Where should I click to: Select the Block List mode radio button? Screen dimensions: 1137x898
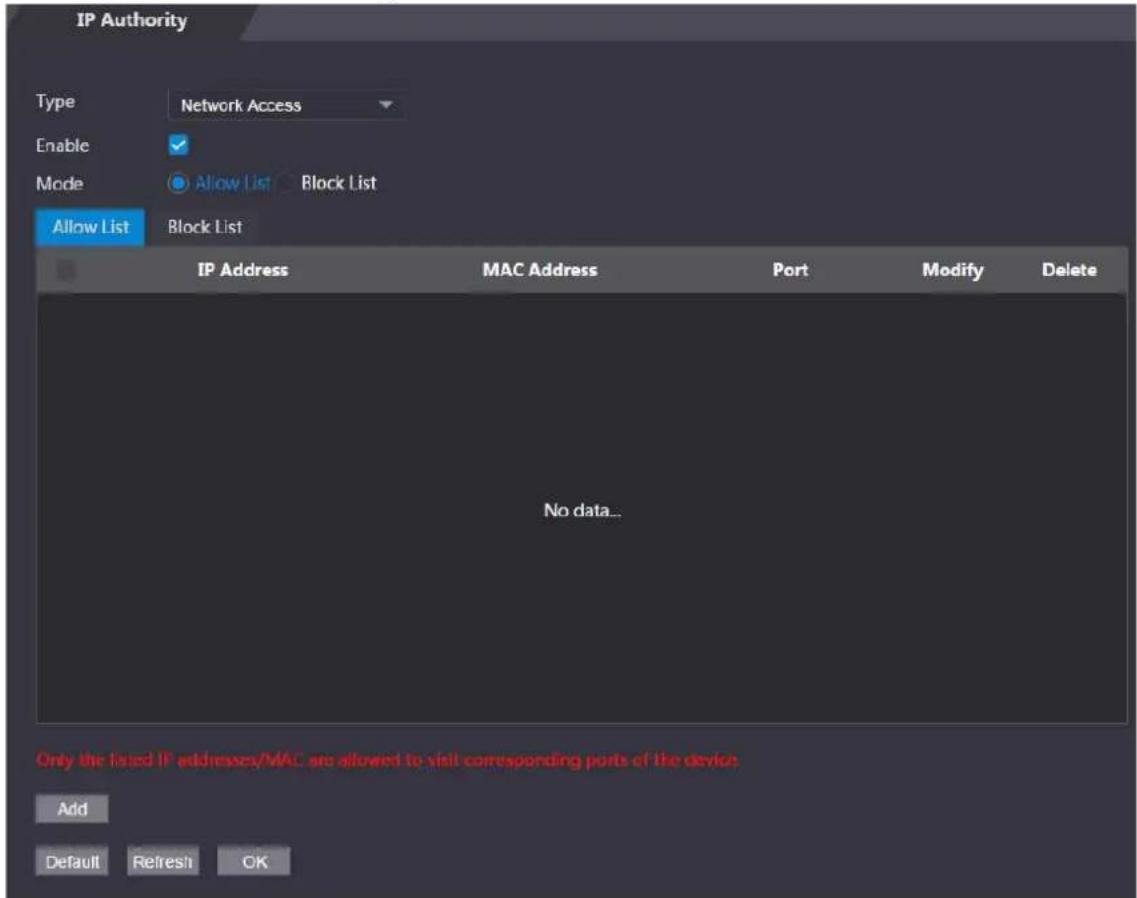pos(286,183)
